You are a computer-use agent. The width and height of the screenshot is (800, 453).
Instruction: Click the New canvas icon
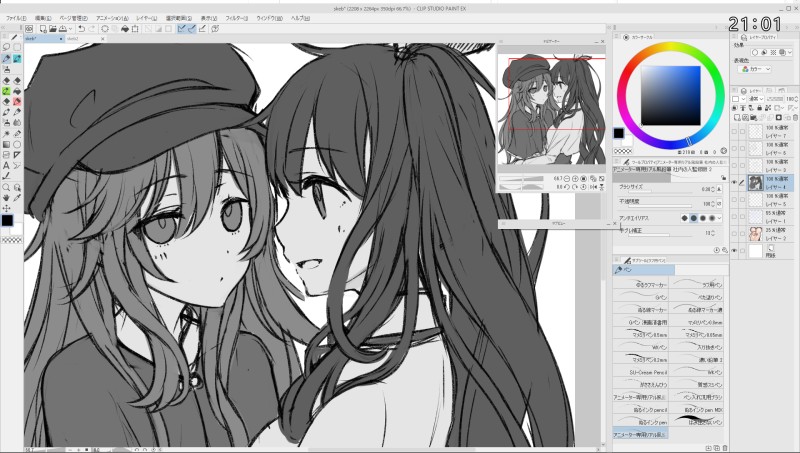[x=43, y=29]
